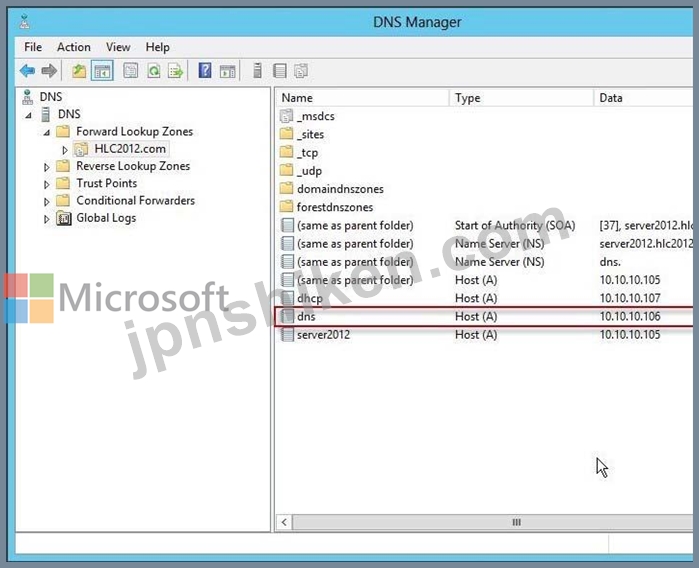699x568 pixels.
Task: Select the _sites name text
Action: [310, 134]
